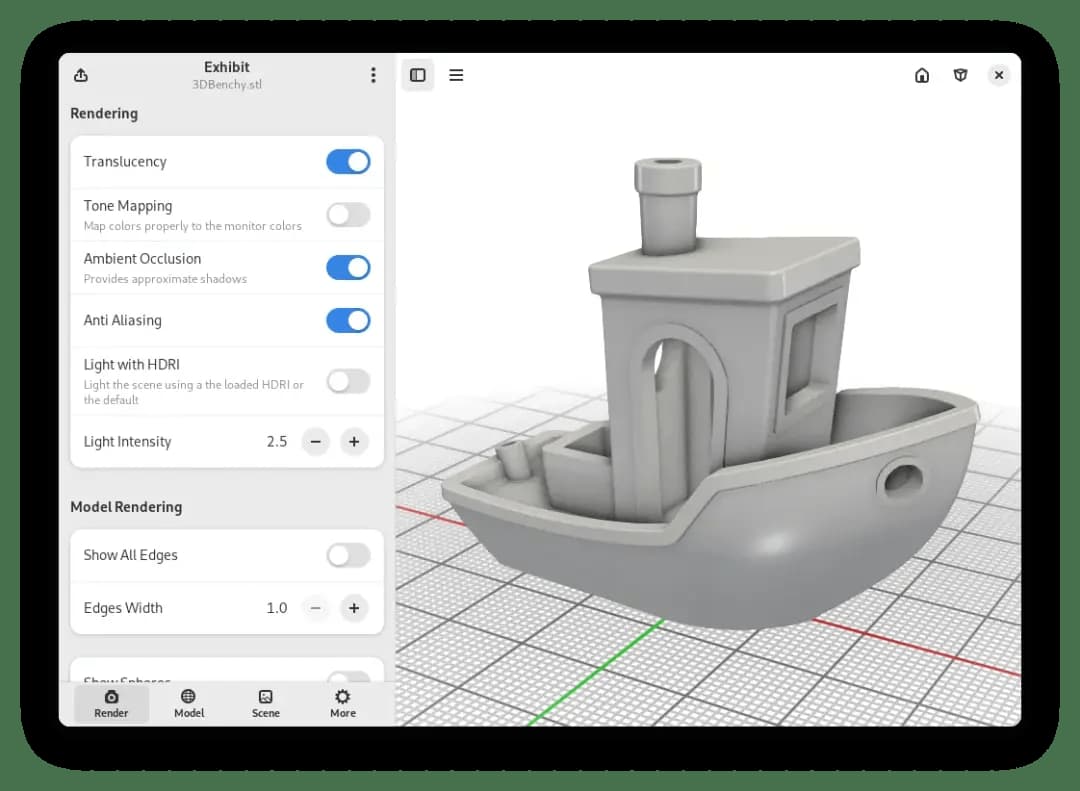
Task: Increase Light Intensity with plus button
Action: coord(354,442)
